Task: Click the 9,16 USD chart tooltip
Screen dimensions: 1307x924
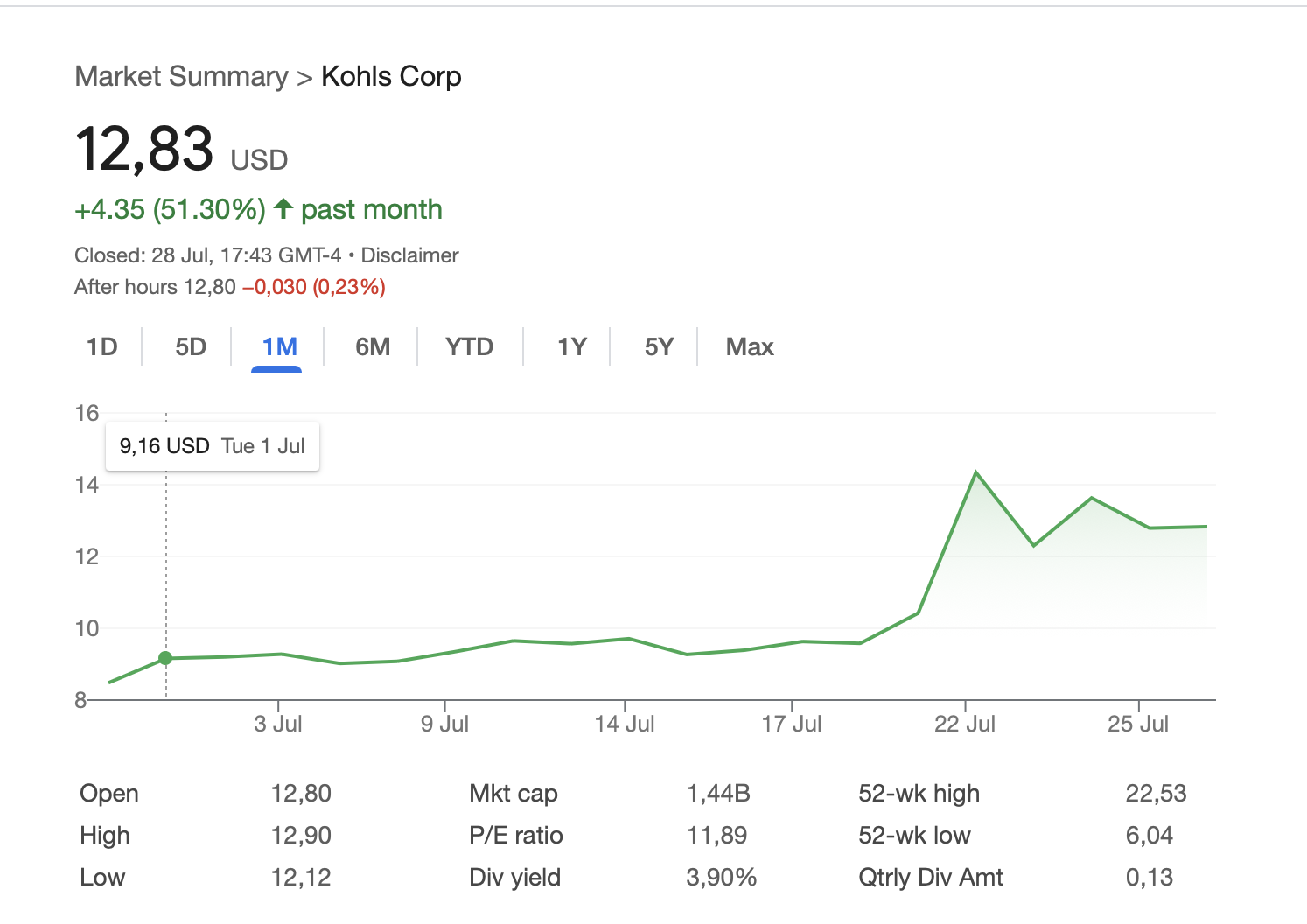Action: [x=213, y=446]
